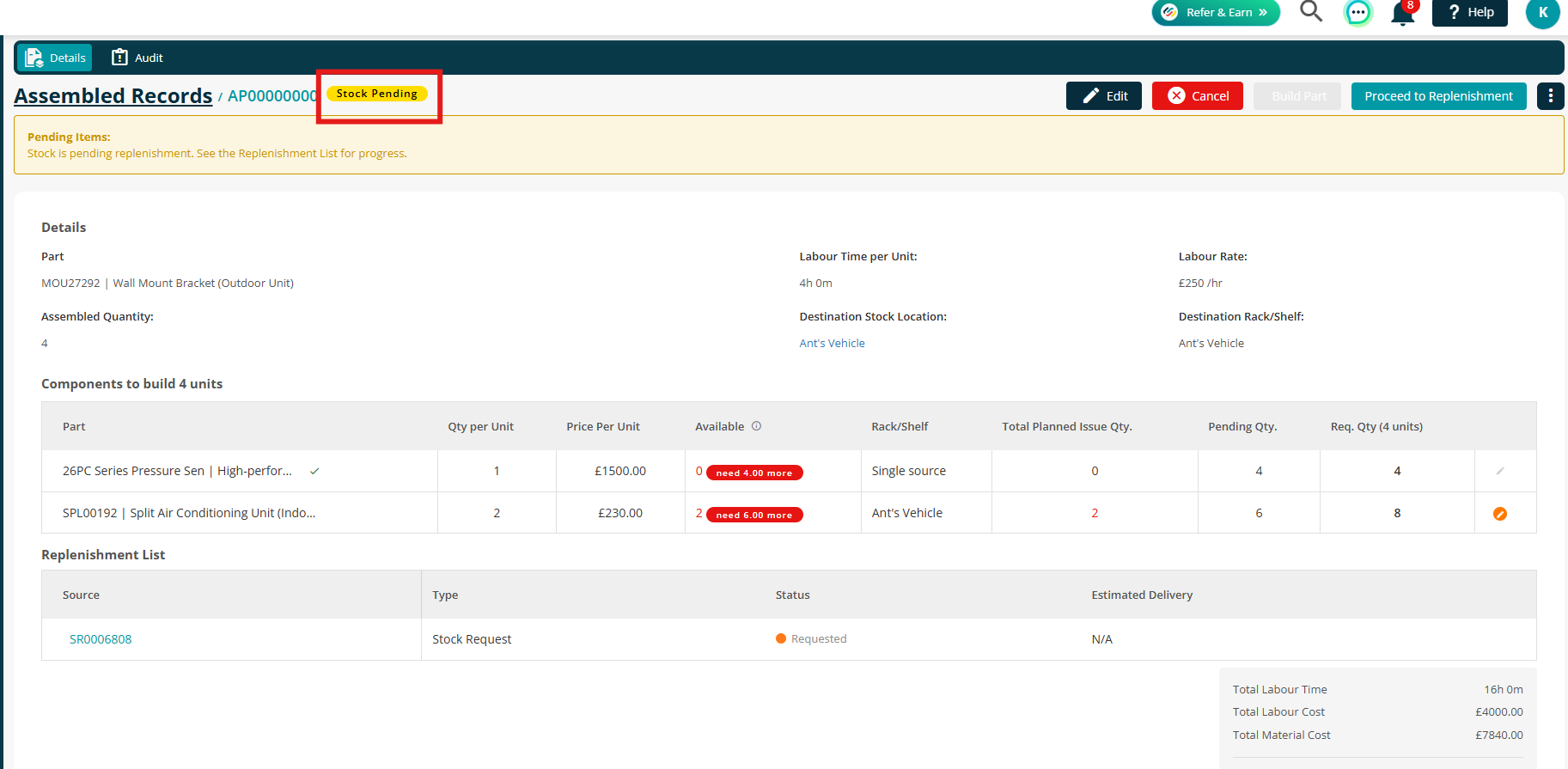Select SPL00192 Split Air Conditioning Unit text
Screen dimensions: 1568x769
(189, 513)
